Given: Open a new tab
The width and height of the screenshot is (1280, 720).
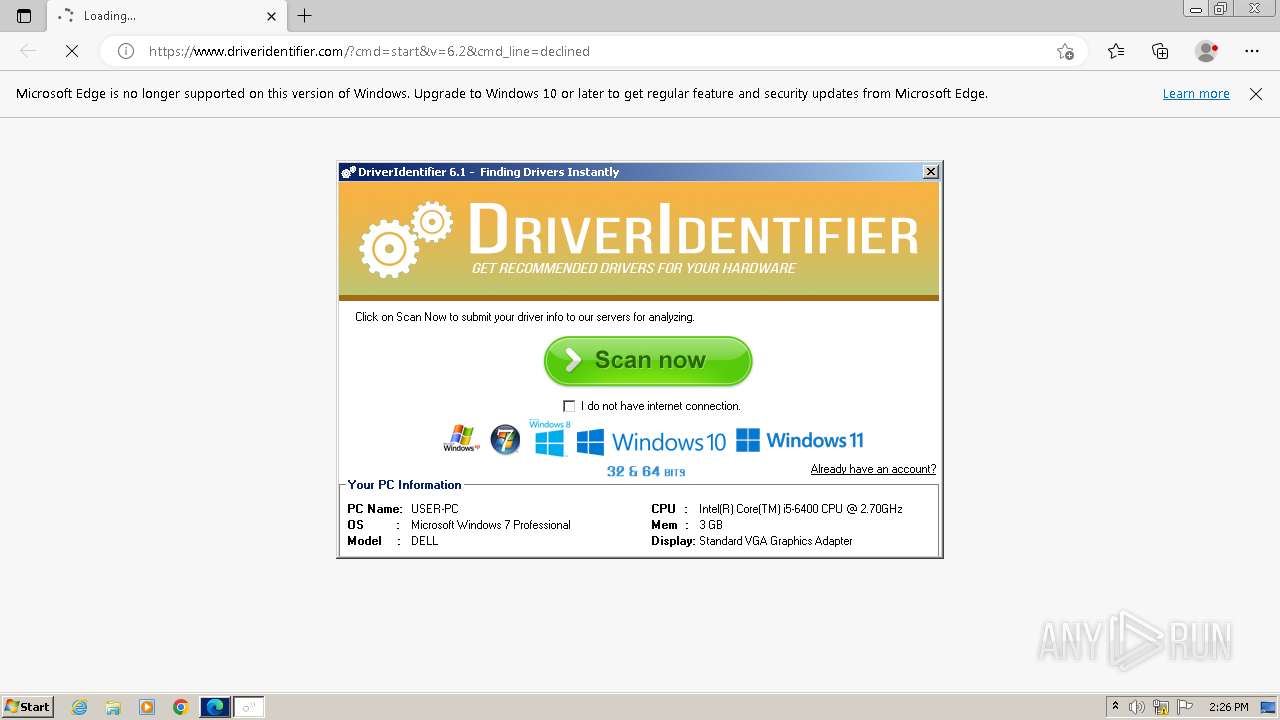Looking at the screenshot, I should point(305,16).
